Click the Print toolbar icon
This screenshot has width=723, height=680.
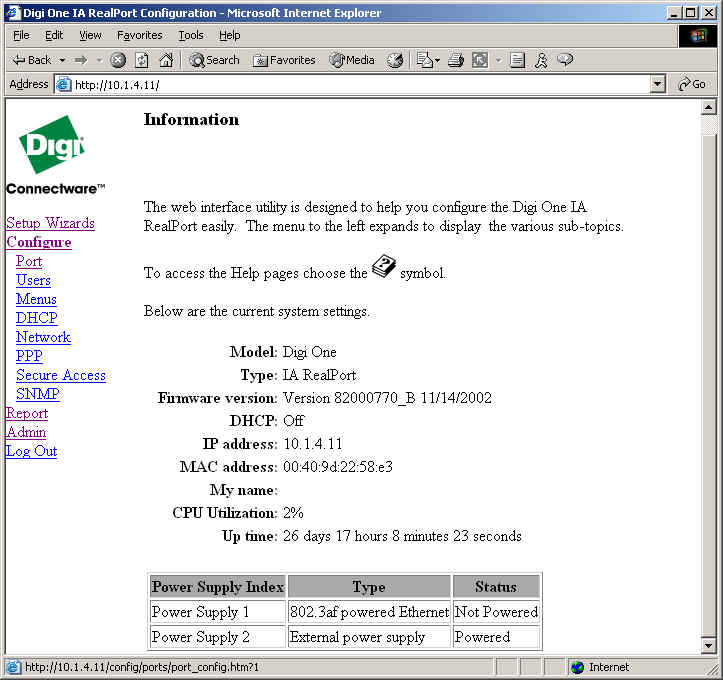456,60
